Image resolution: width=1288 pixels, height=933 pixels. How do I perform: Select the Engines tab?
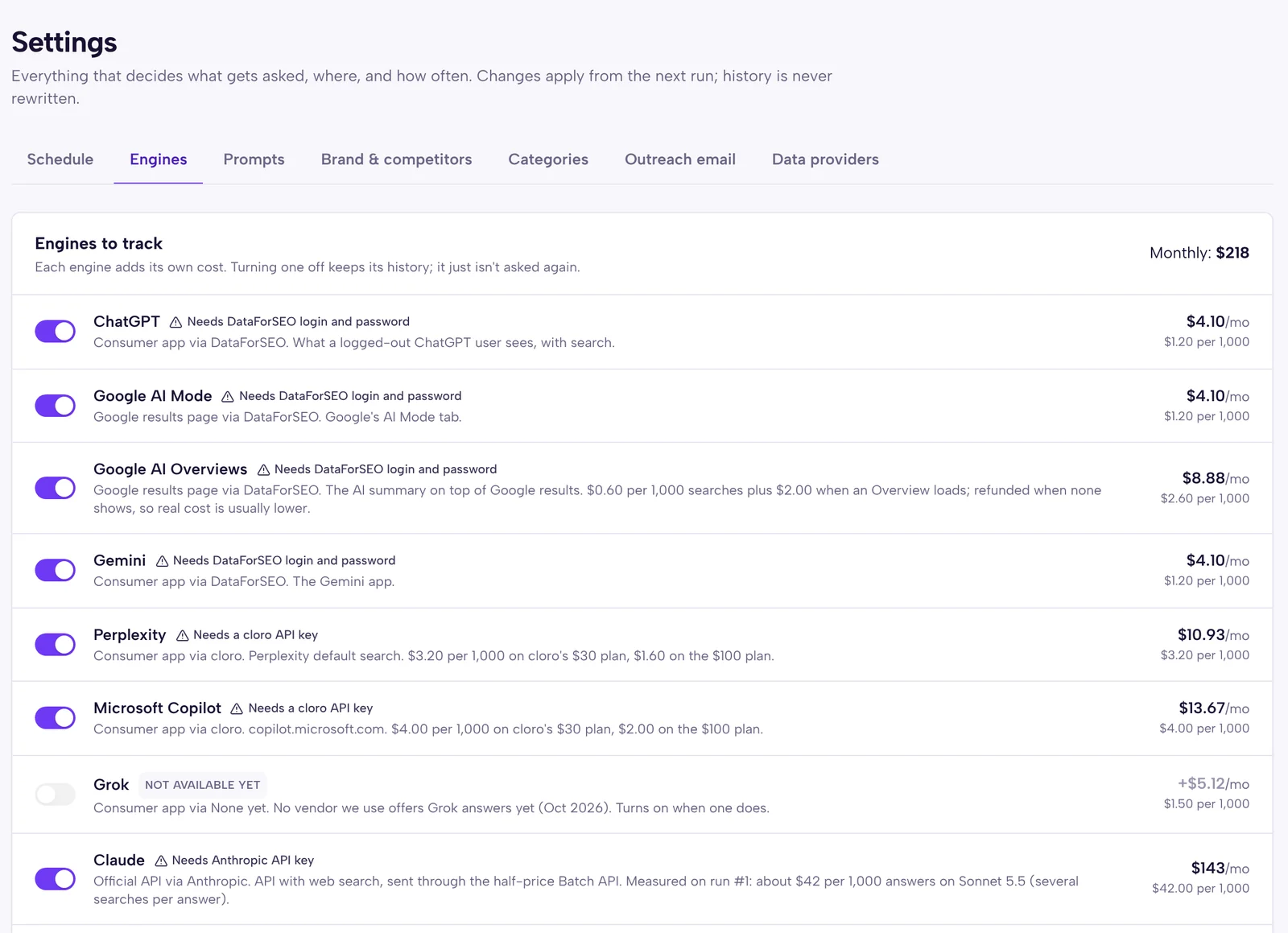[159, 159]
